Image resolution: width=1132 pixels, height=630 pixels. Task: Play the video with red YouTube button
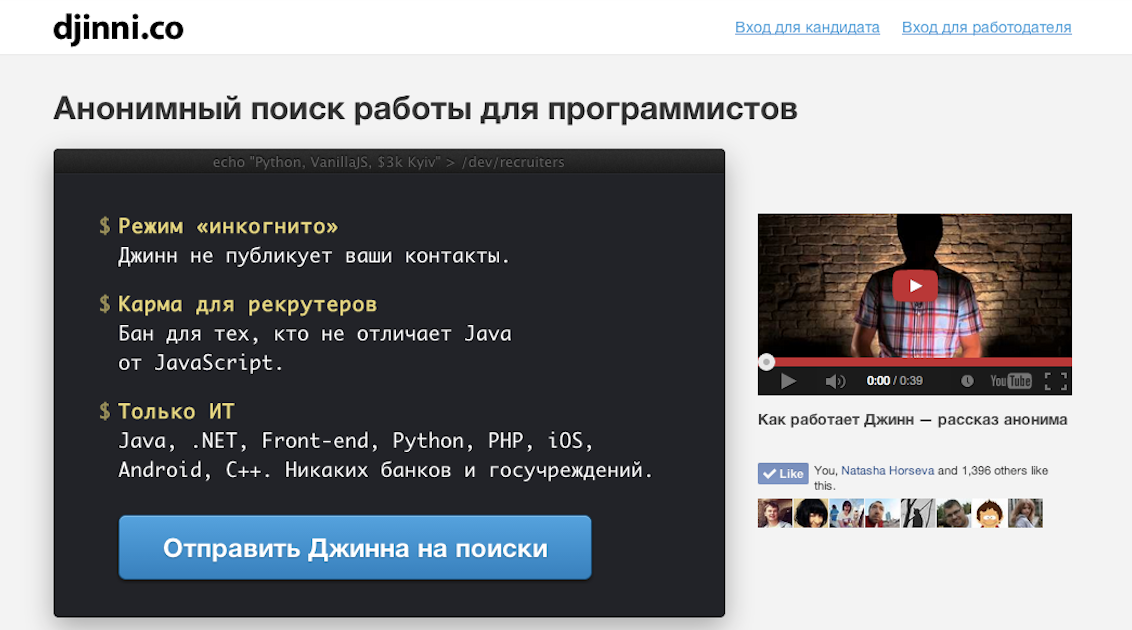(x=915, y=286)
